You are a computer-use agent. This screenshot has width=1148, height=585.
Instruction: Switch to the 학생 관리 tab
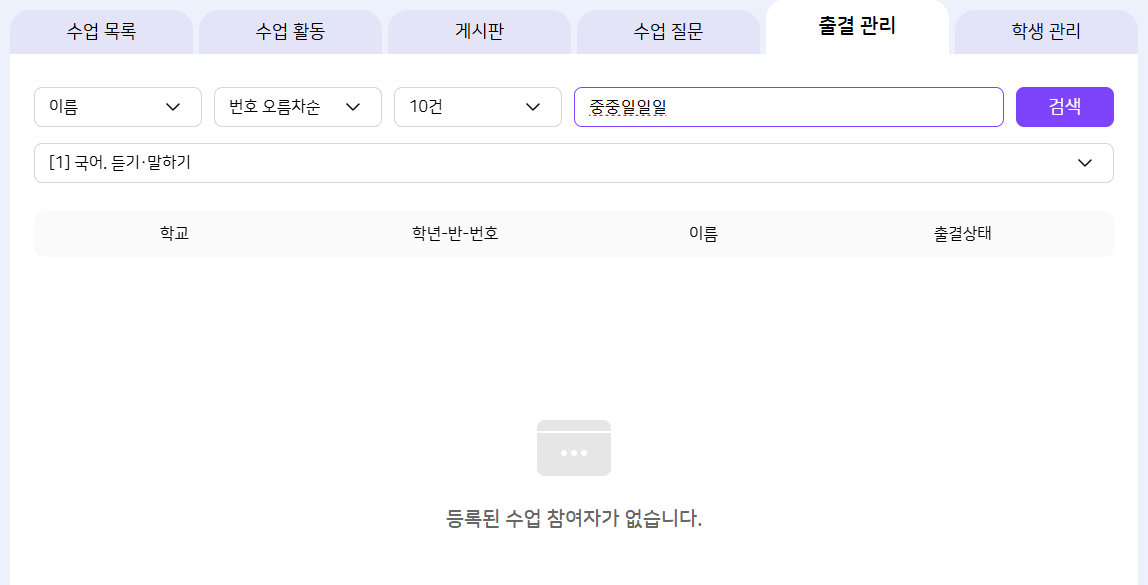tap(1046, 32)
